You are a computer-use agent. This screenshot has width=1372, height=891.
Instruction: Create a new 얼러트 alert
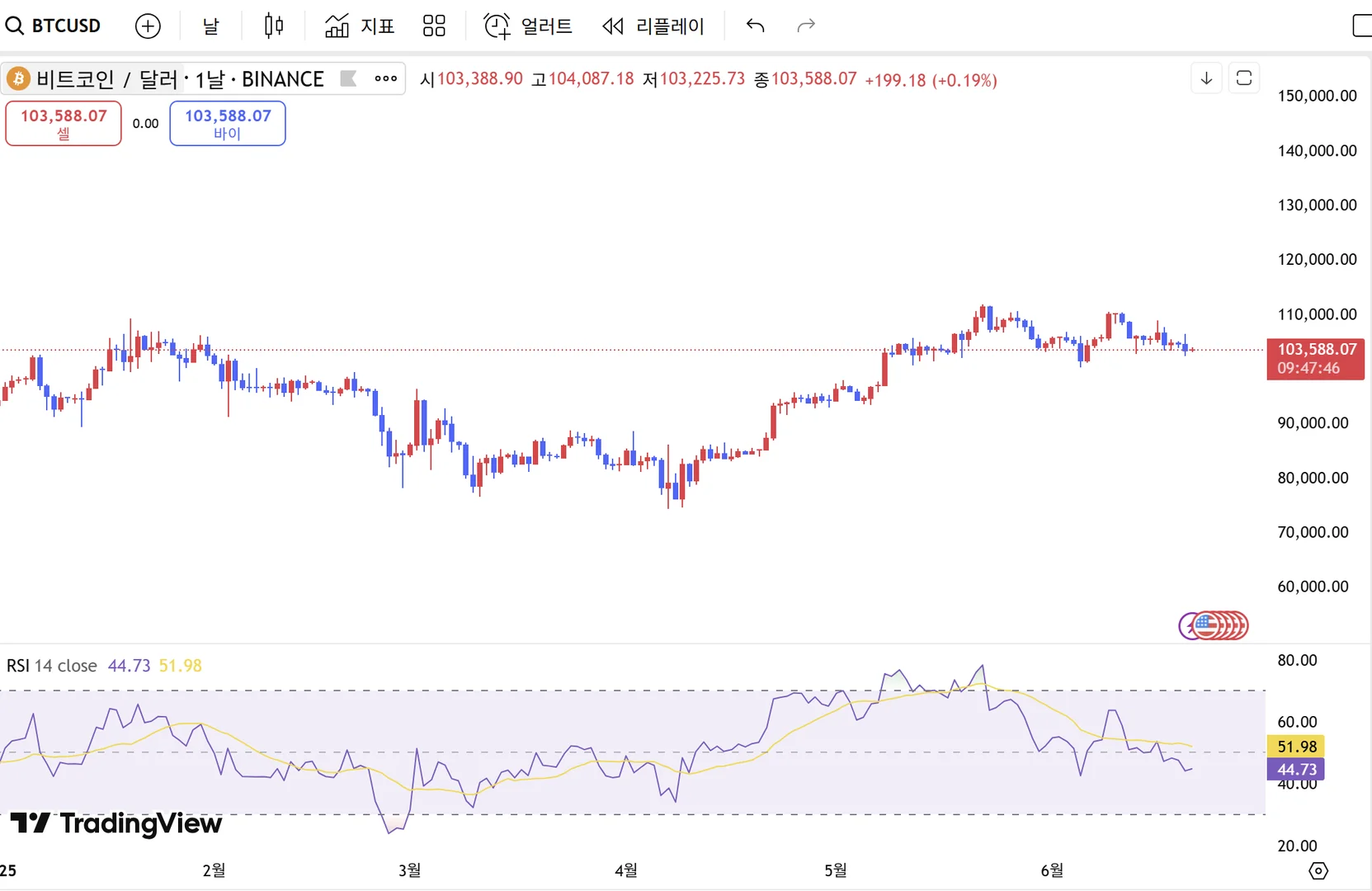coord(528,26)
